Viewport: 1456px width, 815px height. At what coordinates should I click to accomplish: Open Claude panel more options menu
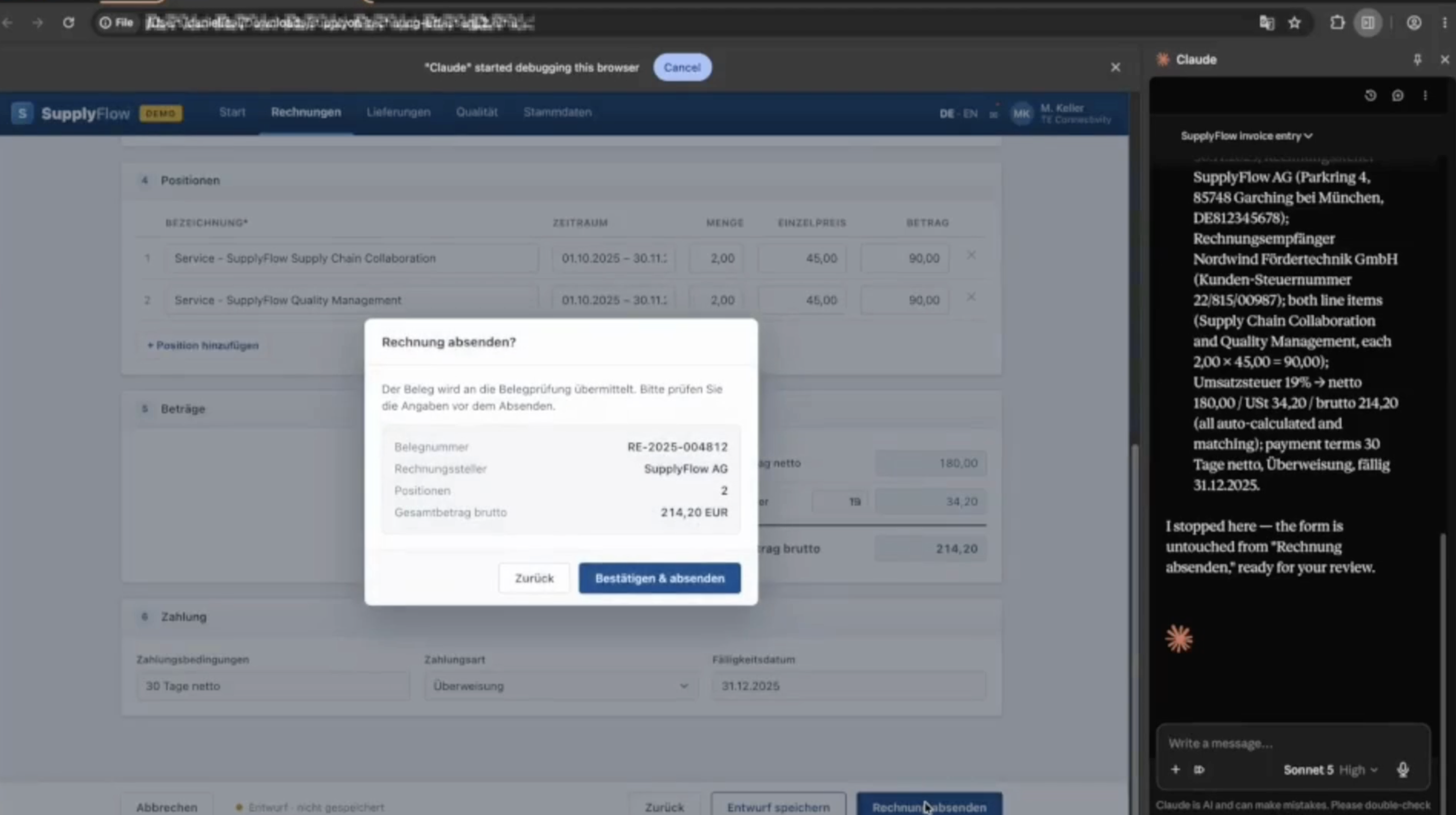(x=1425, y=96)
